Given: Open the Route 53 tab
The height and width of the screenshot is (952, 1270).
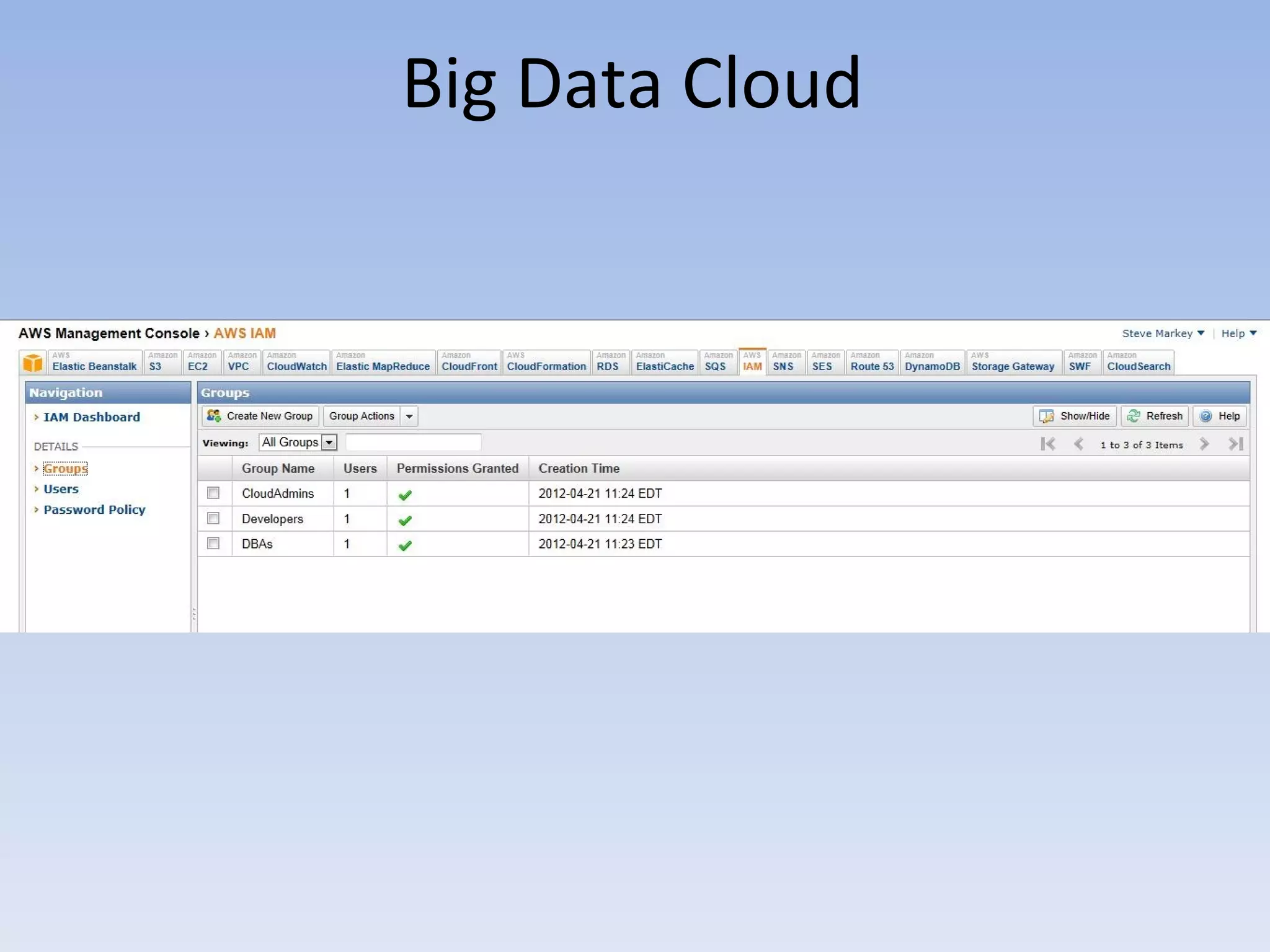Looking at the screenshot, I should (872, 362).
